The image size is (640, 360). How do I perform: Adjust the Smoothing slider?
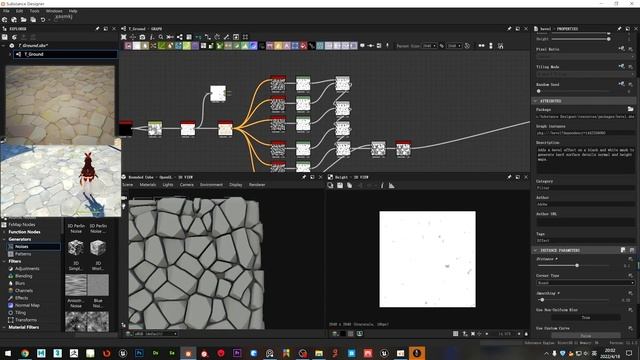[542, 300]
